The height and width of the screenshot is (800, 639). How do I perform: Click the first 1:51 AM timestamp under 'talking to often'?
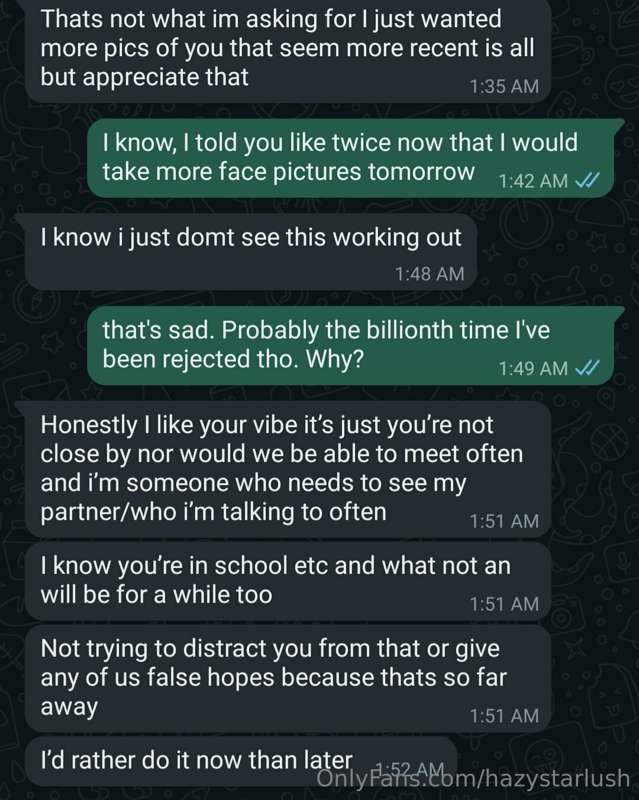(x=504, y=521)
